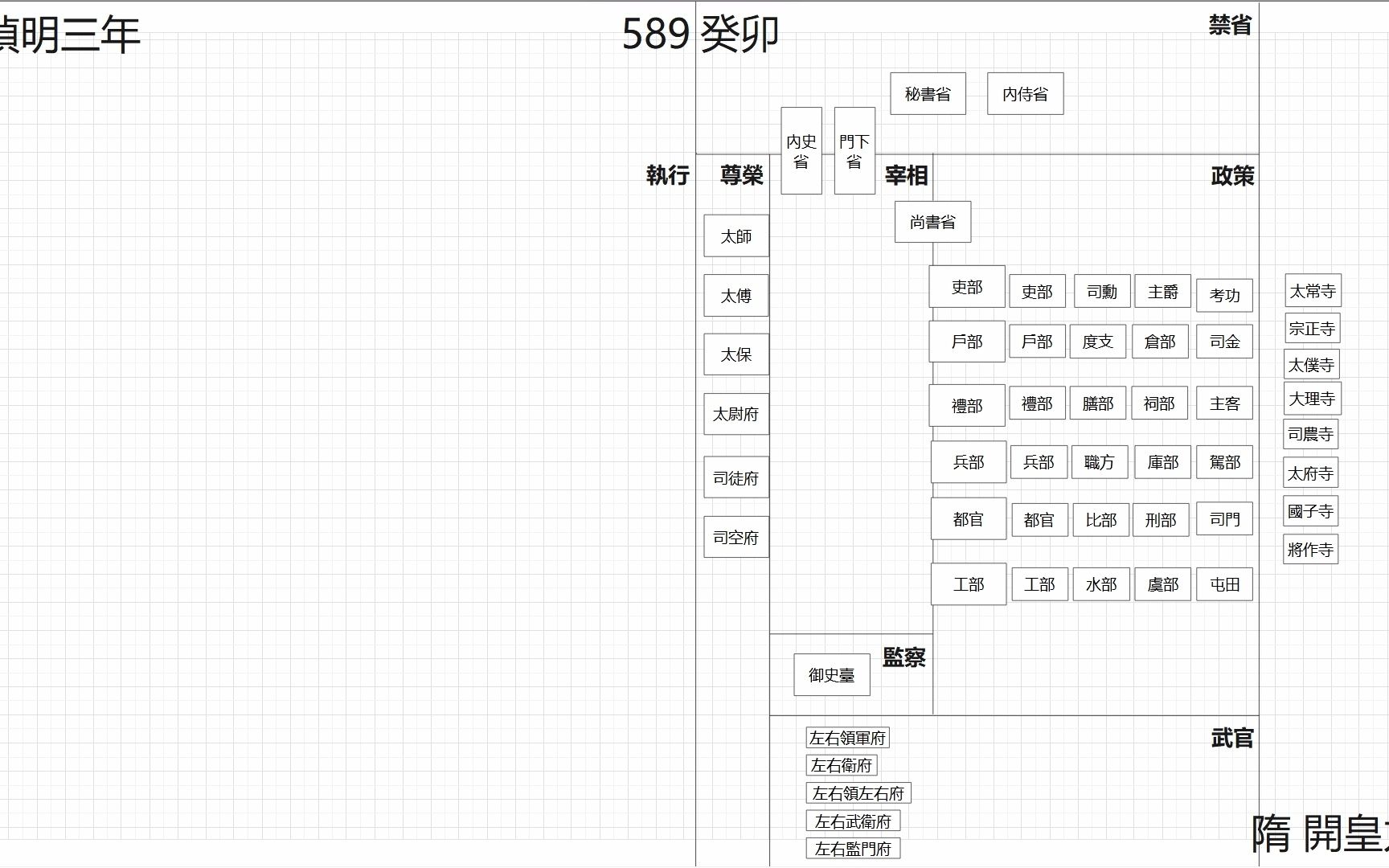Image resolution: width=1389 pixels, height=868 pixels.
Task: Click the 589 癸卯 year title
Action: tap(700, 35)
